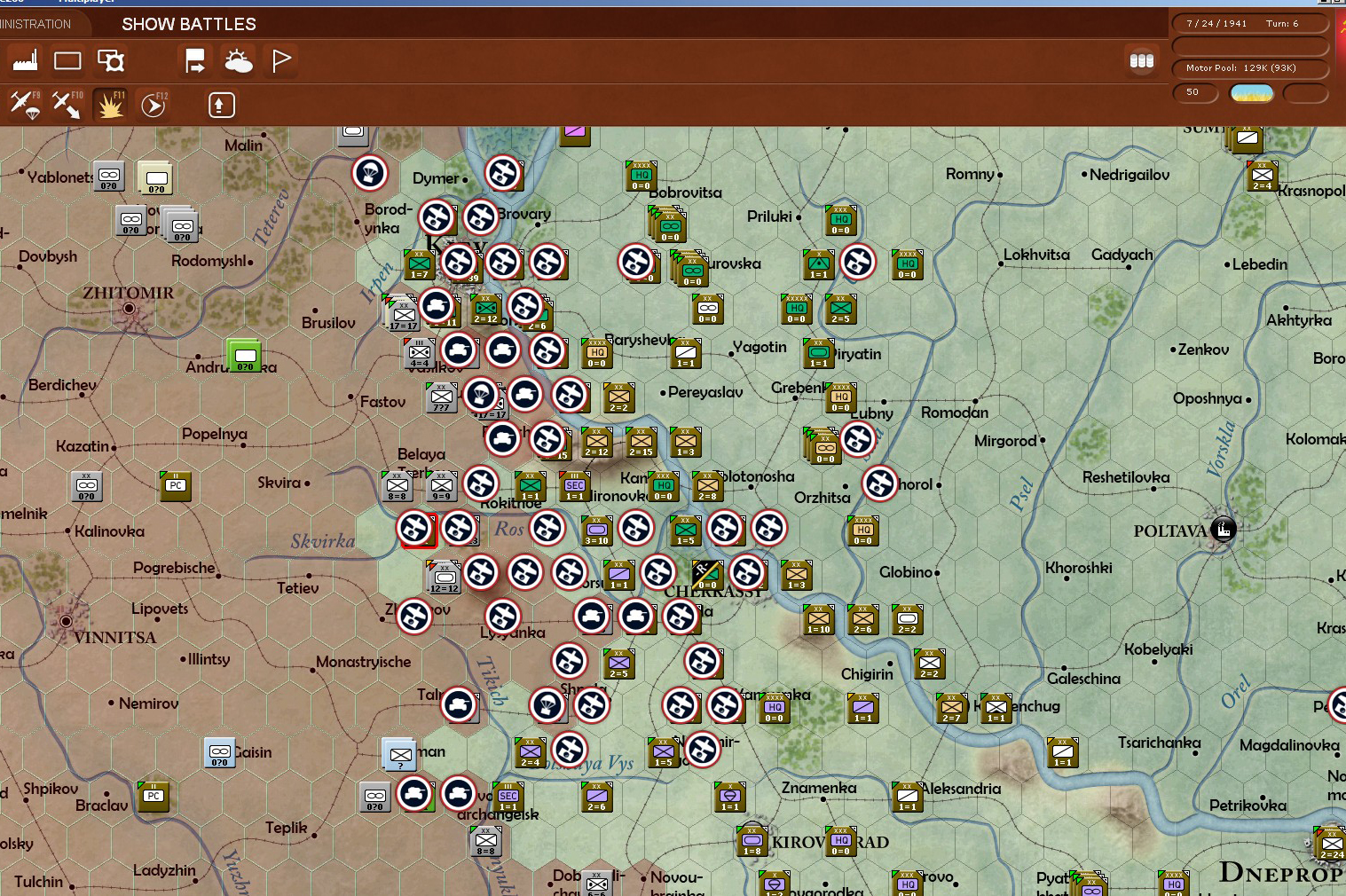Toggle the F10 plane-with-arrow mode button
This screenshot has width=1346, height=896.
coord(67,105)
